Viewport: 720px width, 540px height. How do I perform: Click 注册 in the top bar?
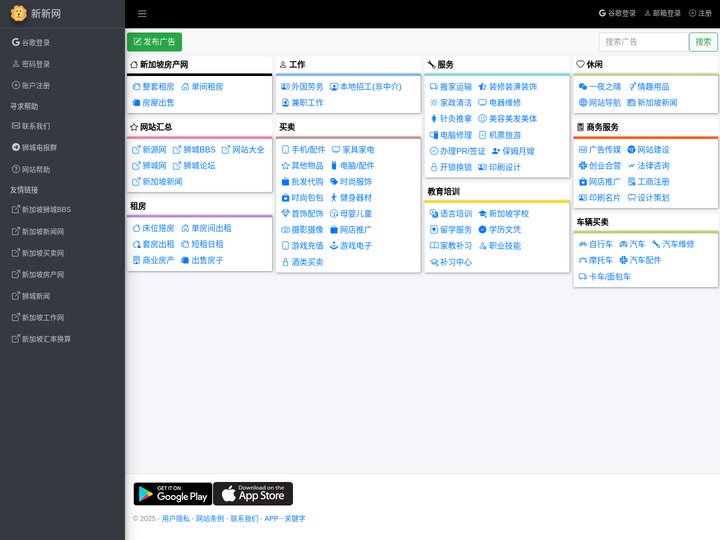tap(700, 13)
